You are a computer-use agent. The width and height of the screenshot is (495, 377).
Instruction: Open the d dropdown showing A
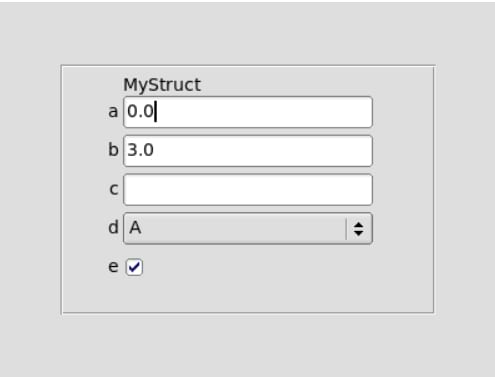coord(248,229)
